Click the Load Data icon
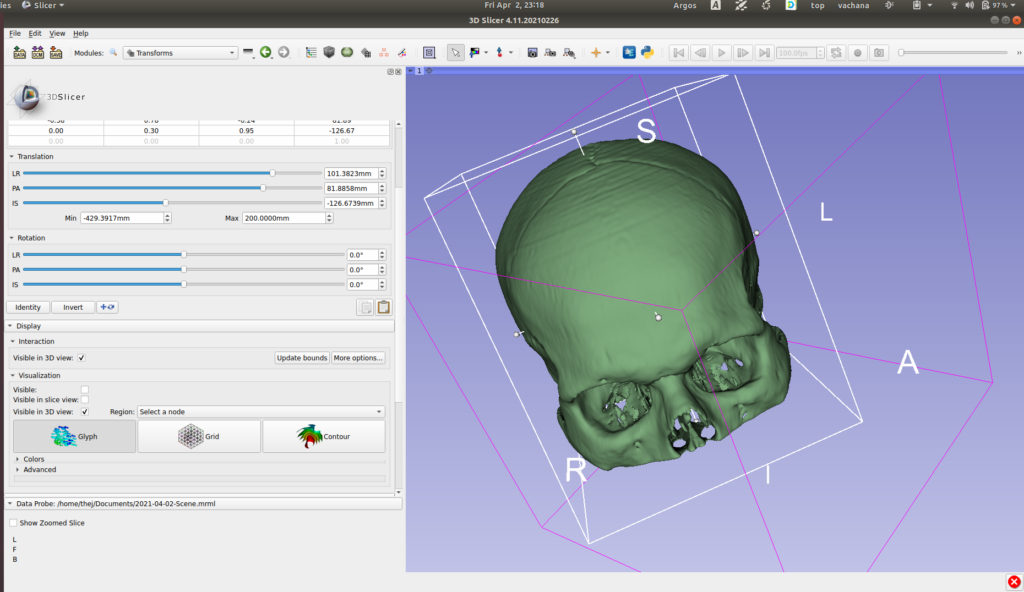 20,53
